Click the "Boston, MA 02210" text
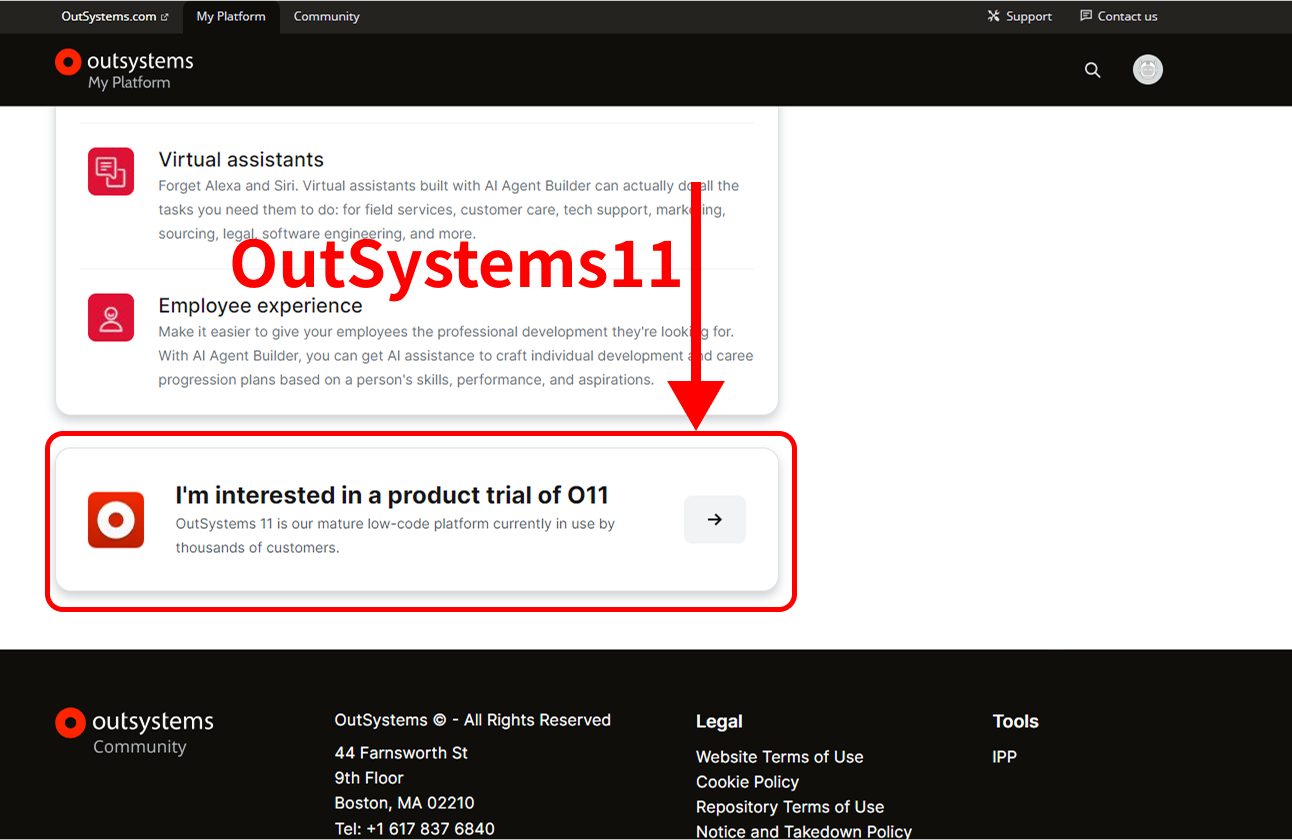Viewport: 1292px width, 840px height. click(404, 803)
